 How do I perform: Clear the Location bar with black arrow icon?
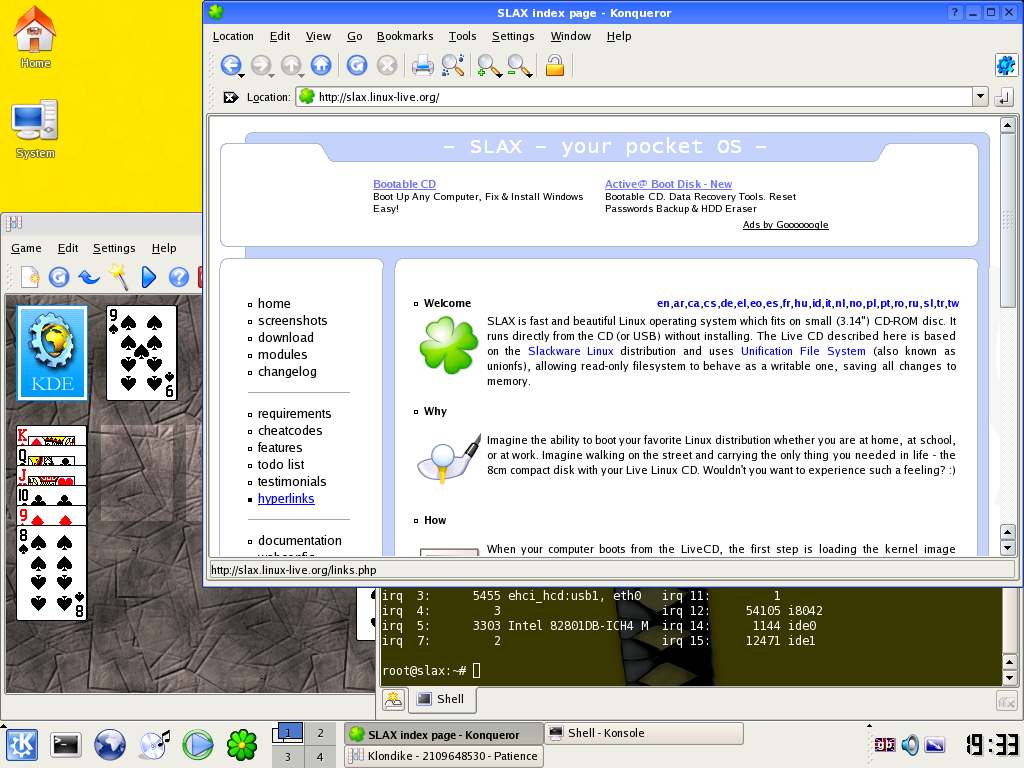point(231,97)
